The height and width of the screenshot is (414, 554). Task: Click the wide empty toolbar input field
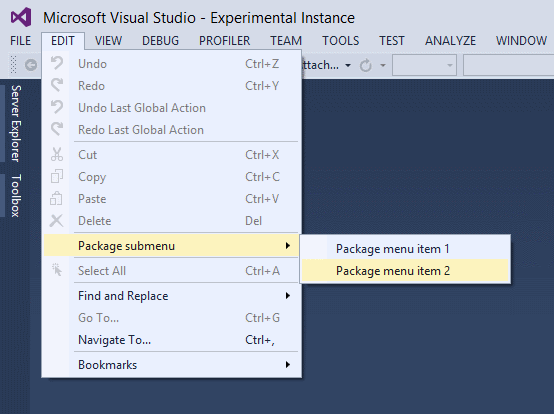[509, 65]
